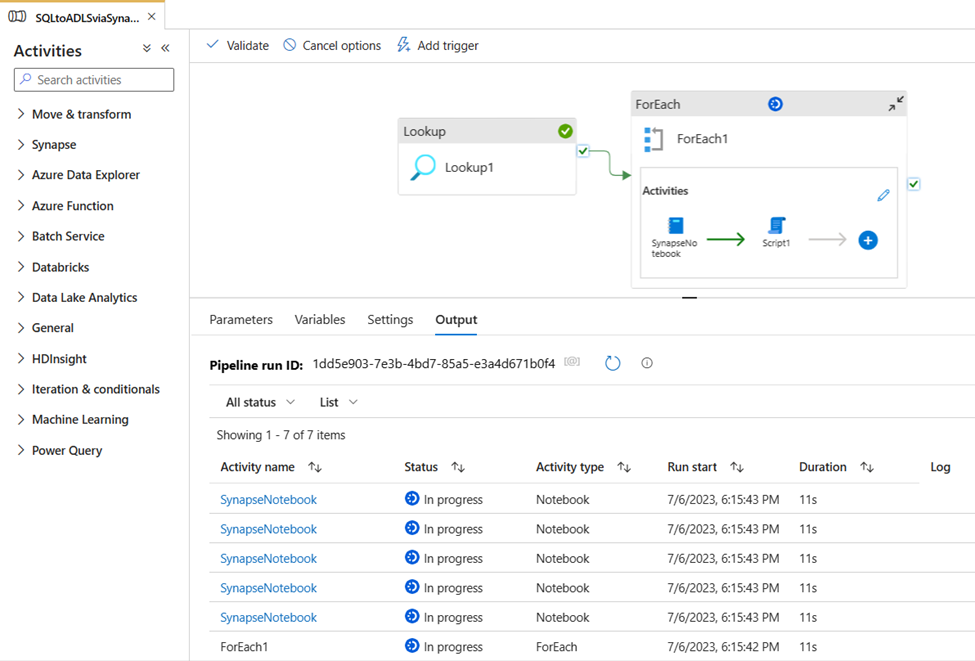
Task: Switch to the Parameters tab
Action: pyautogui.click(x=241, y=320)
